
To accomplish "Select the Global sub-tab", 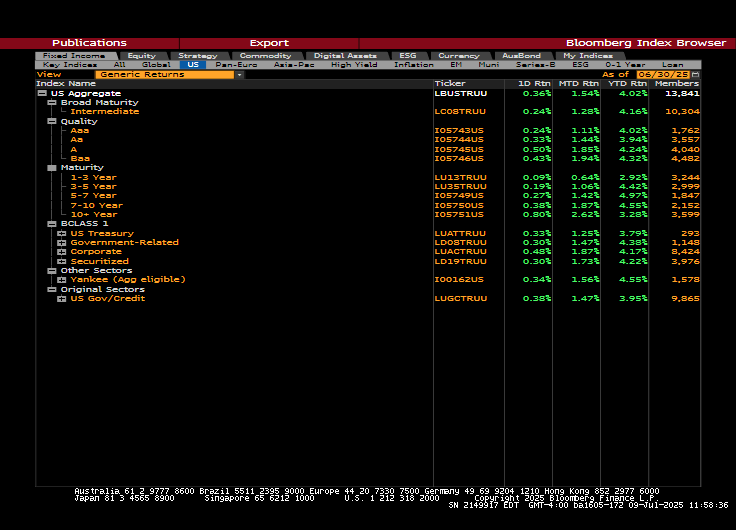I will (156, 65).
